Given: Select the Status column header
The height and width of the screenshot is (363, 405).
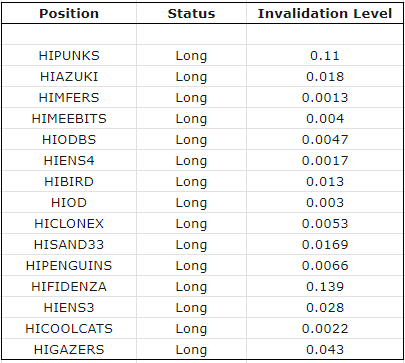Looking at the screenshot, I should pyautogui.click(x=191, y=13).
